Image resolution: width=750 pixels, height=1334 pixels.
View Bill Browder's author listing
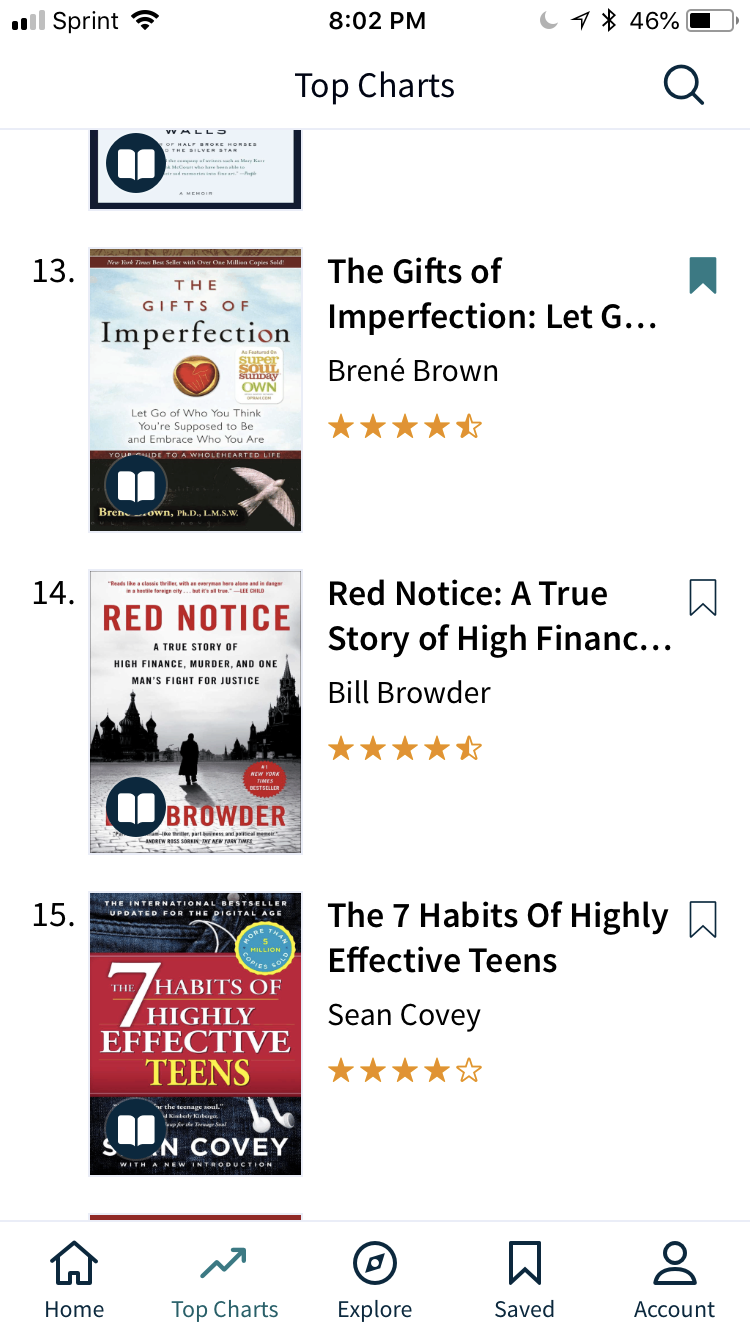[409, 692]
